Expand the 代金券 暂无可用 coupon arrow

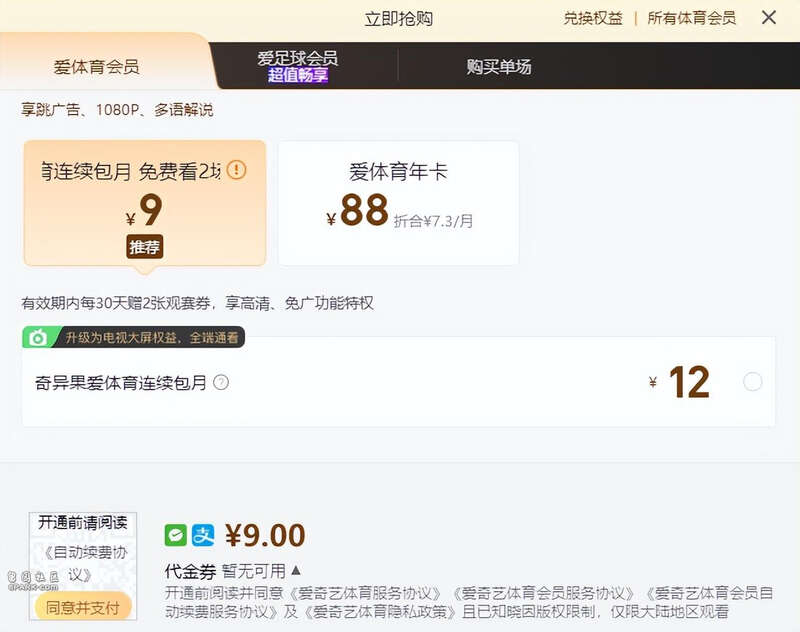pyautogui.click(x=296, y=570)
